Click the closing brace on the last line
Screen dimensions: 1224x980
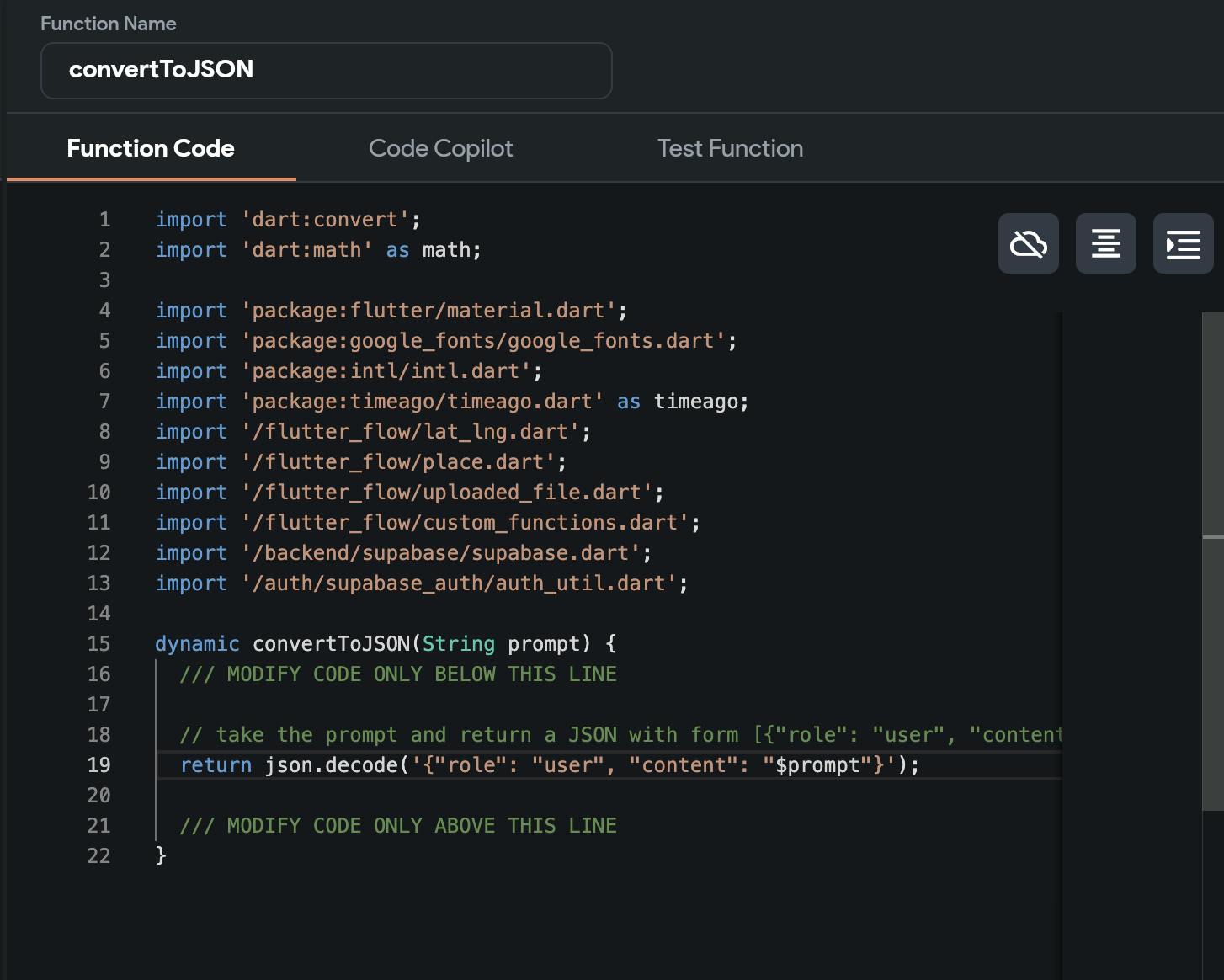click(x=161, y=855)
